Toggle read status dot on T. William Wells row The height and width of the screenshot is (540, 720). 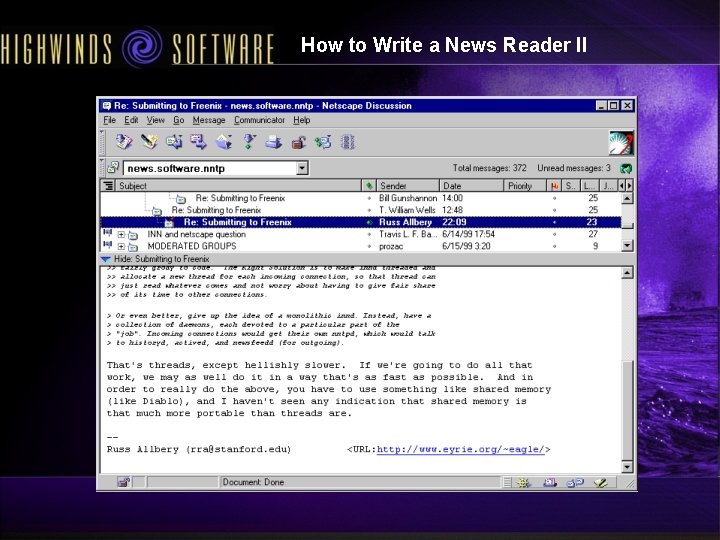click(x=369, y=210)
